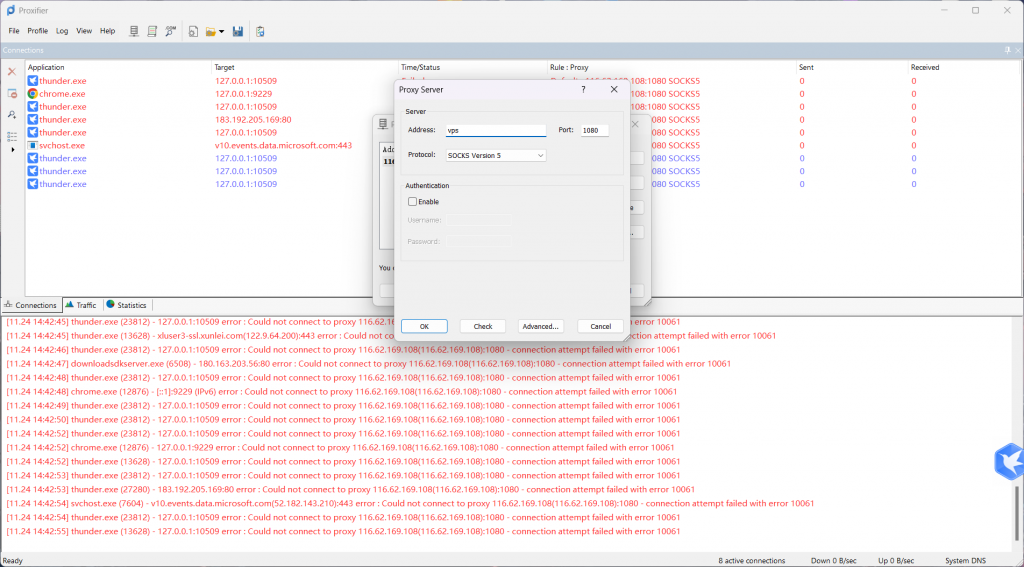The image size is (1024, 567).
Task: Expand the sidebar black arrow
Action: 12,150
